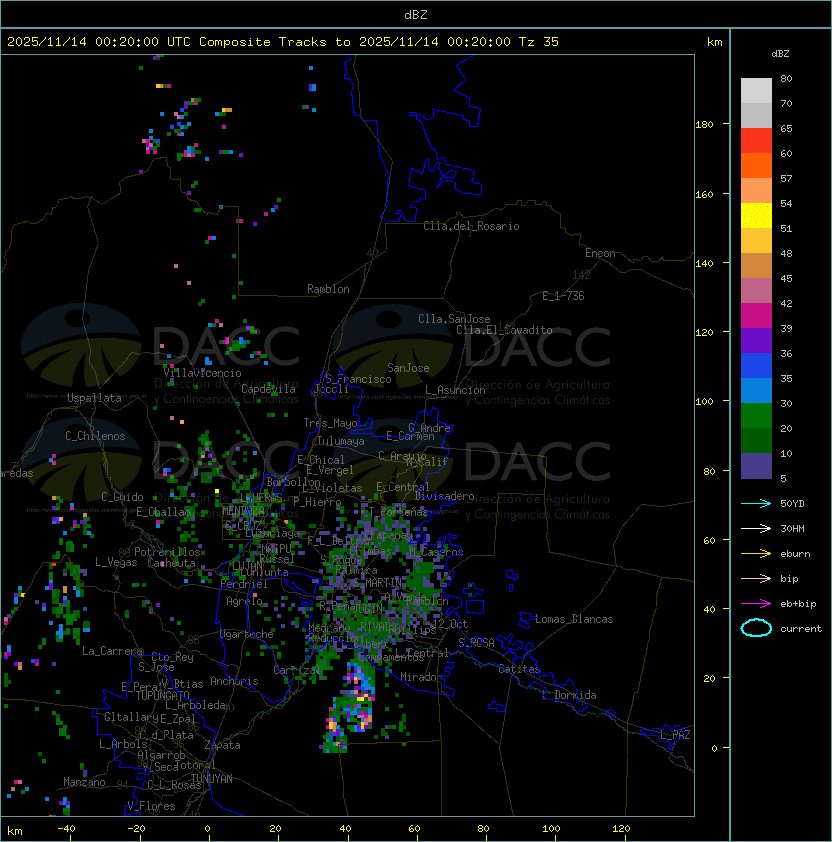The image size is (832, 842).
Task: Click the 'E_1-736' map label
Action: coord(563,296)
